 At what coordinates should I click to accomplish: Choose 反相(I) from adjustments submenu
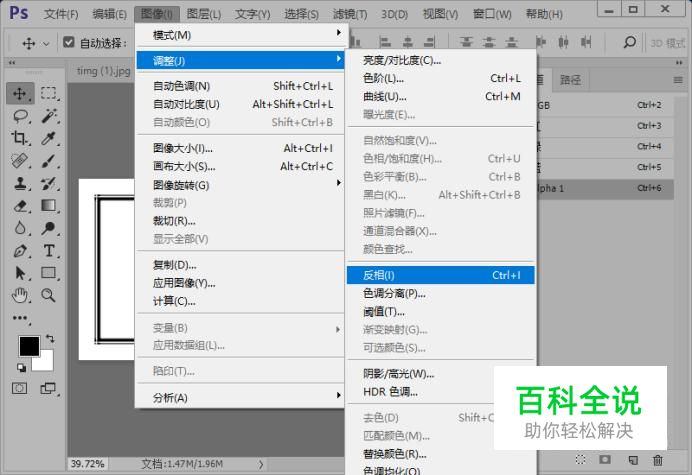coord(440,275)
